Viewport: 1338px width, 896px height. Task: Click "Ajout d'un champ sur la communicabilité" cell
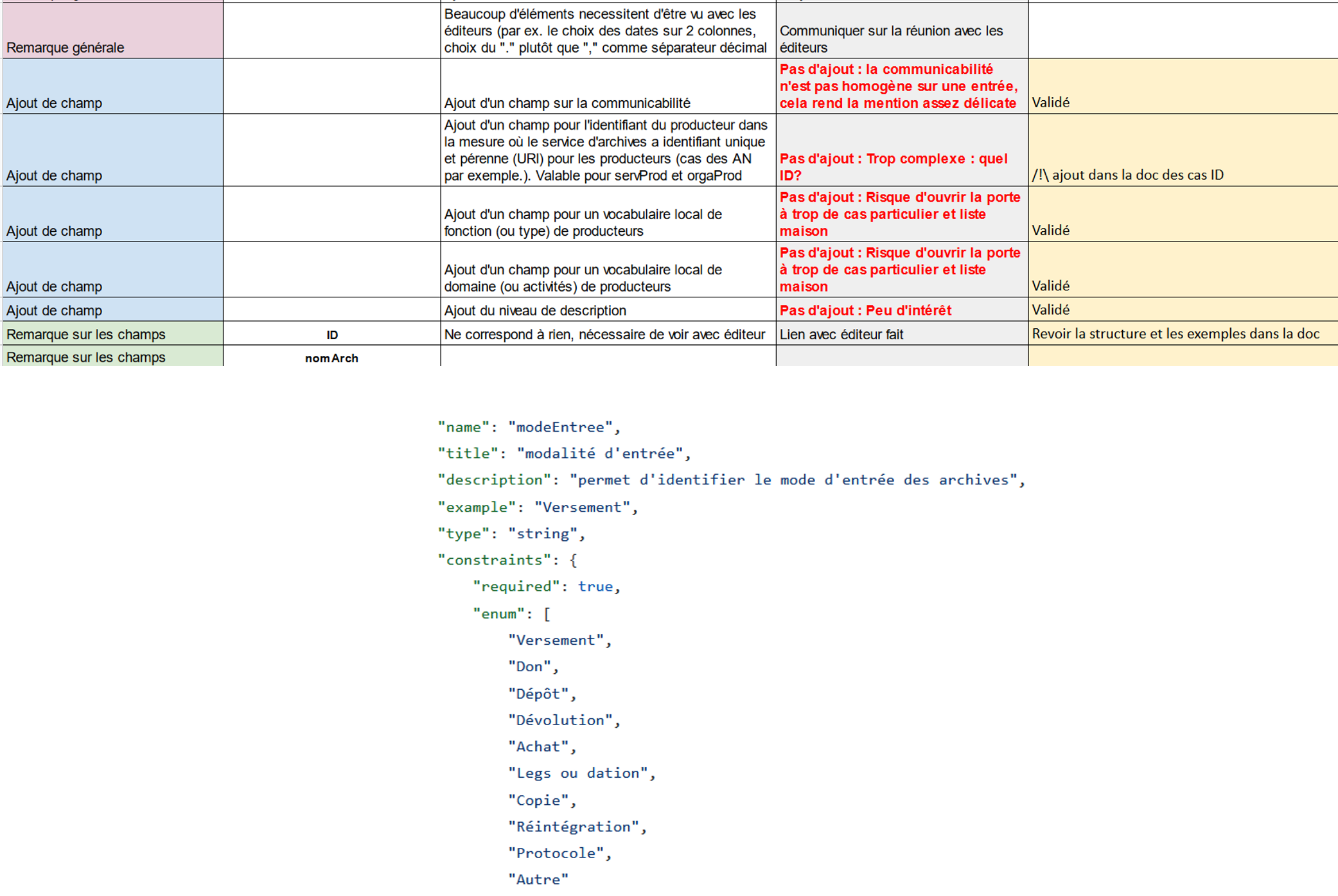[608, 87]
